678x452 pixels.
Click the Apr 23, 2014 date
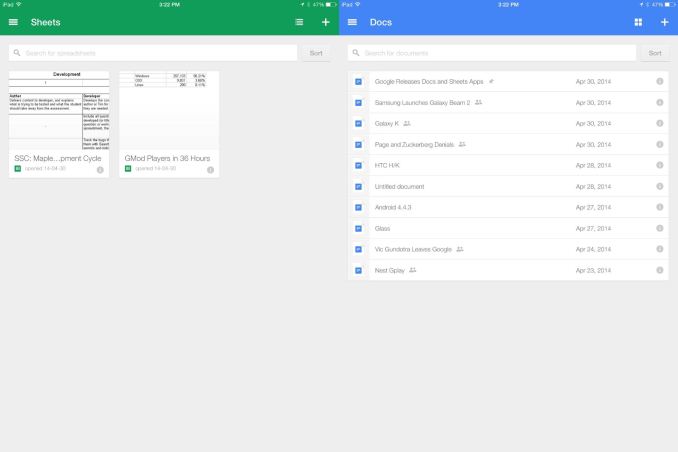pos(593,270)
